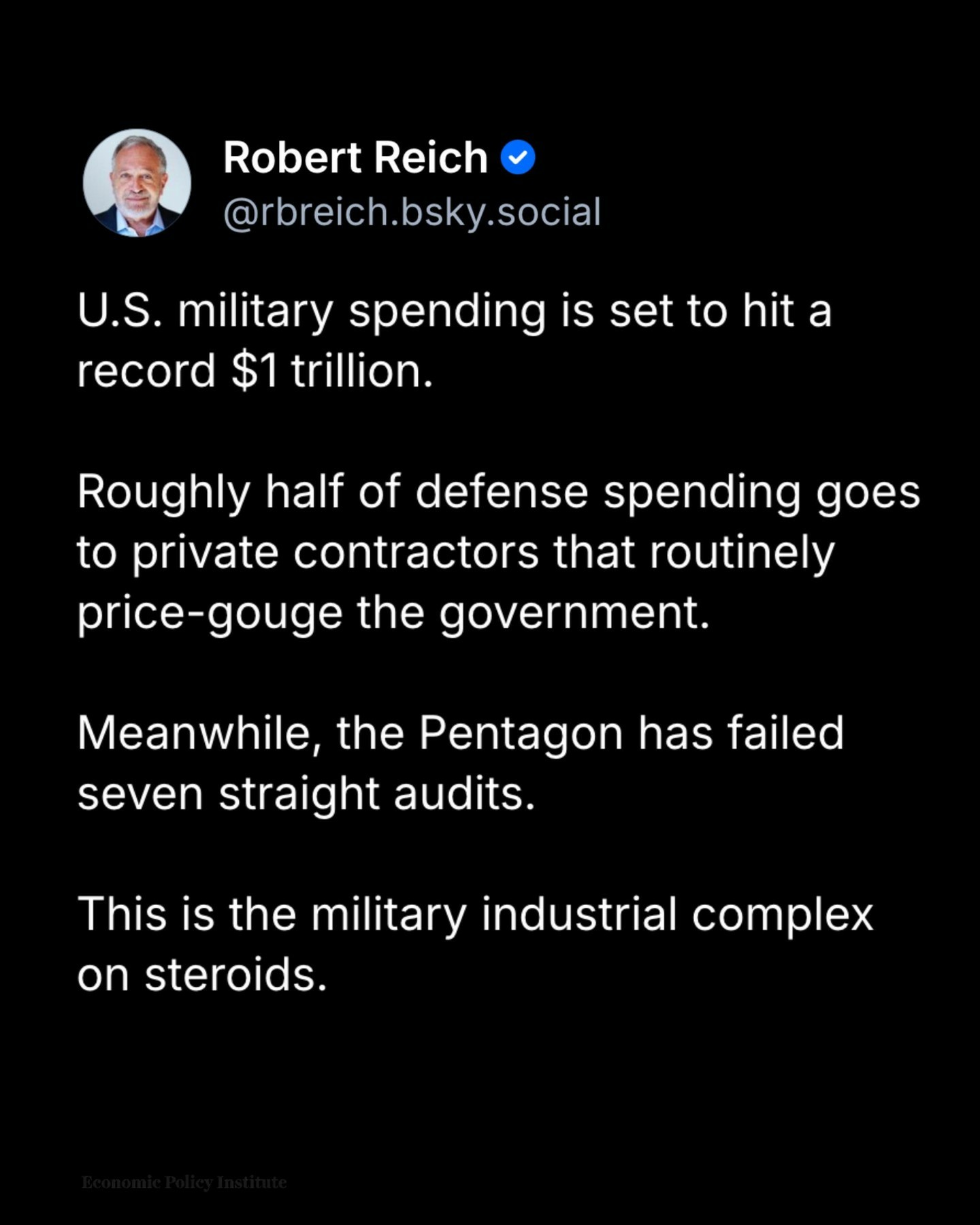Click the Robert Reich display name
Screen dimensions: 980x1225
click(355, 158)
